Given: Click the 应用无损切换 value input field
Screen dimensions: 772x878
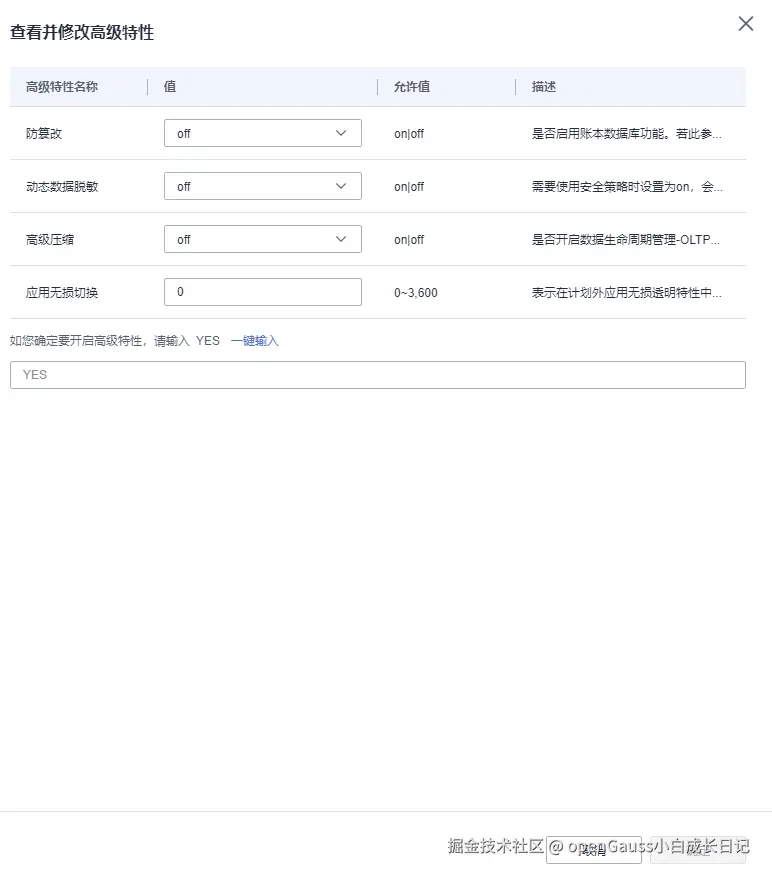Looking at the screenshot, I should pyautogui.click(x=263, y=292).
